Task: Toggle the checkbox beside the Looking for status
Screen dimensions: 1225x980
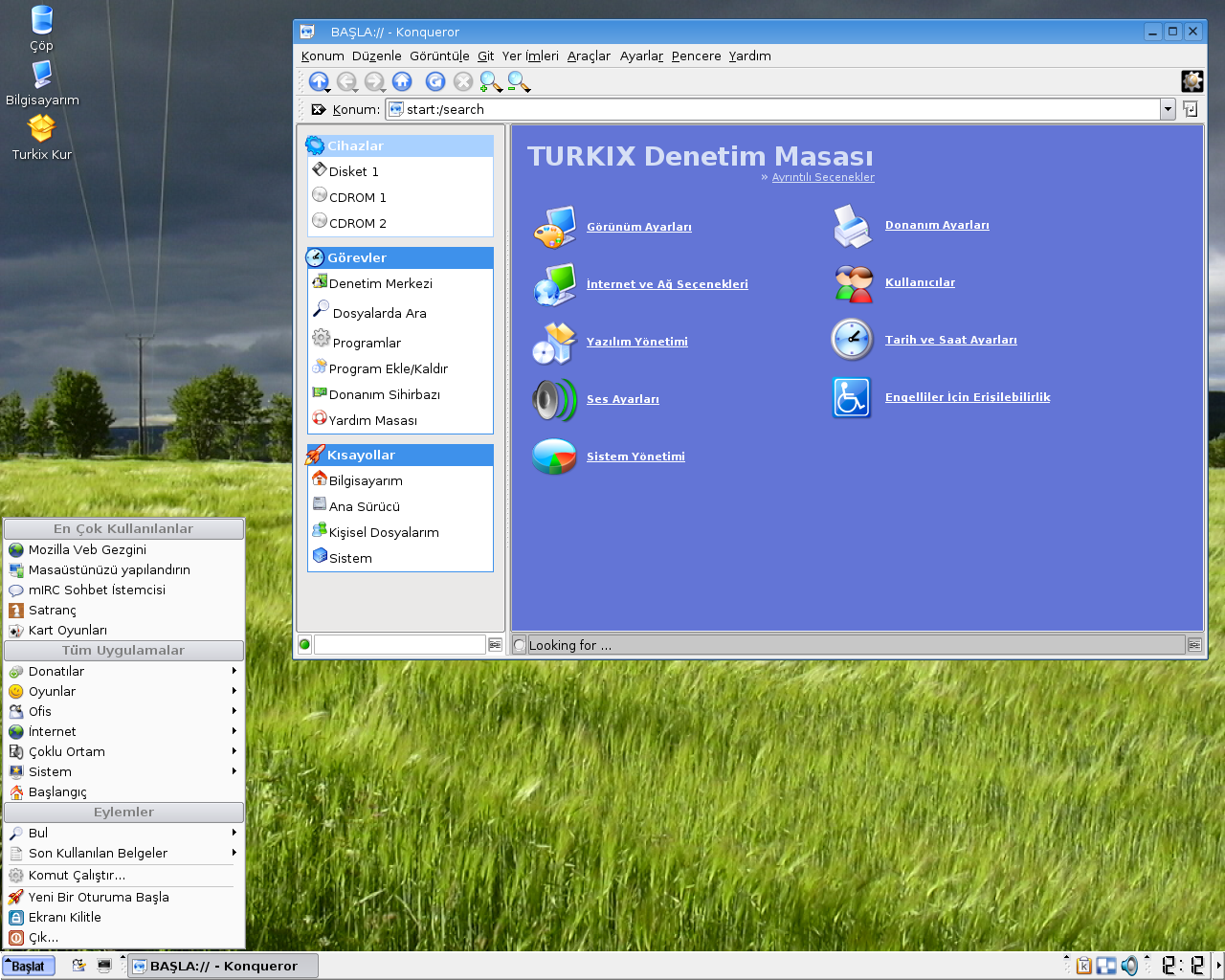Action: coord(520,645)
